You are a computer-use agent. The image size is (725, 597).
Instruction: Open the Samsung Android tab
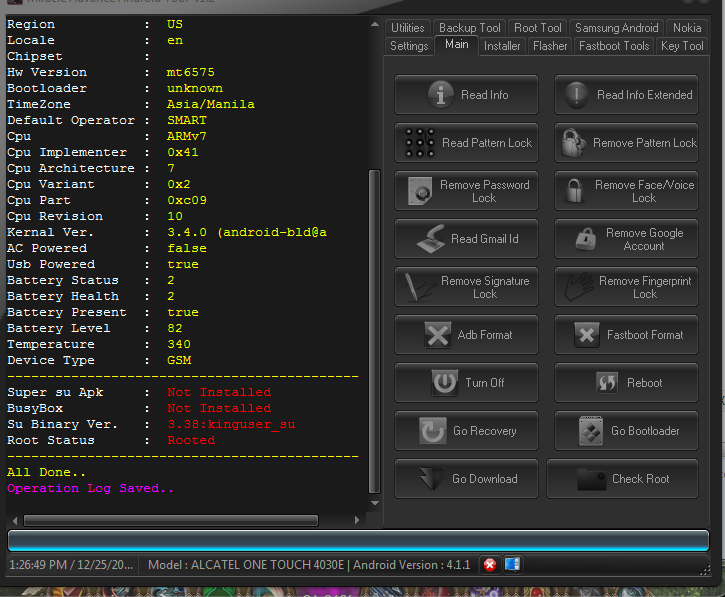click(617, 28)
